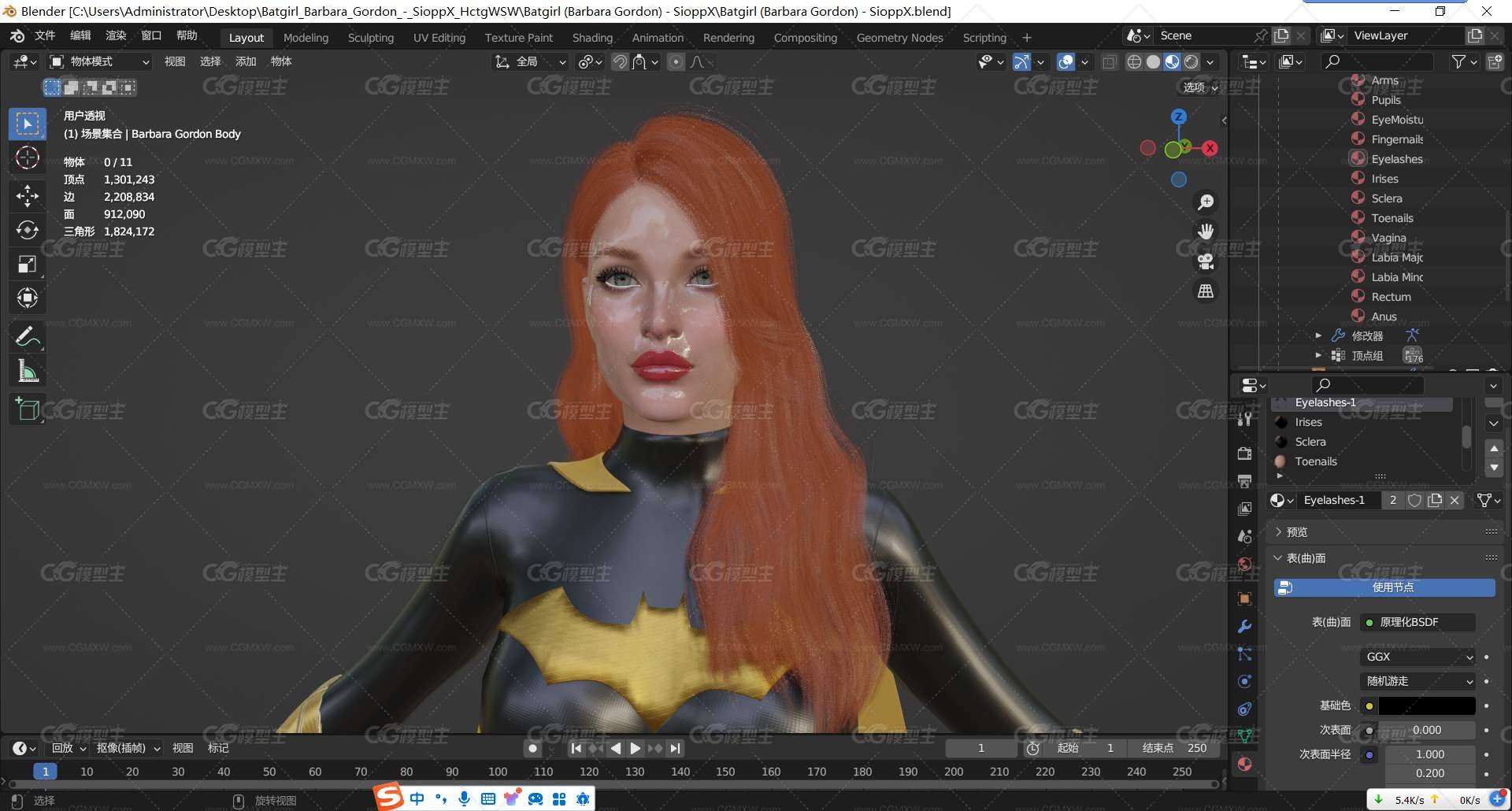Image resolution: width=1512 pixels, height=811 pixels.
Task: Open Object Constraints properties tab
Action: click(1245, 709)
